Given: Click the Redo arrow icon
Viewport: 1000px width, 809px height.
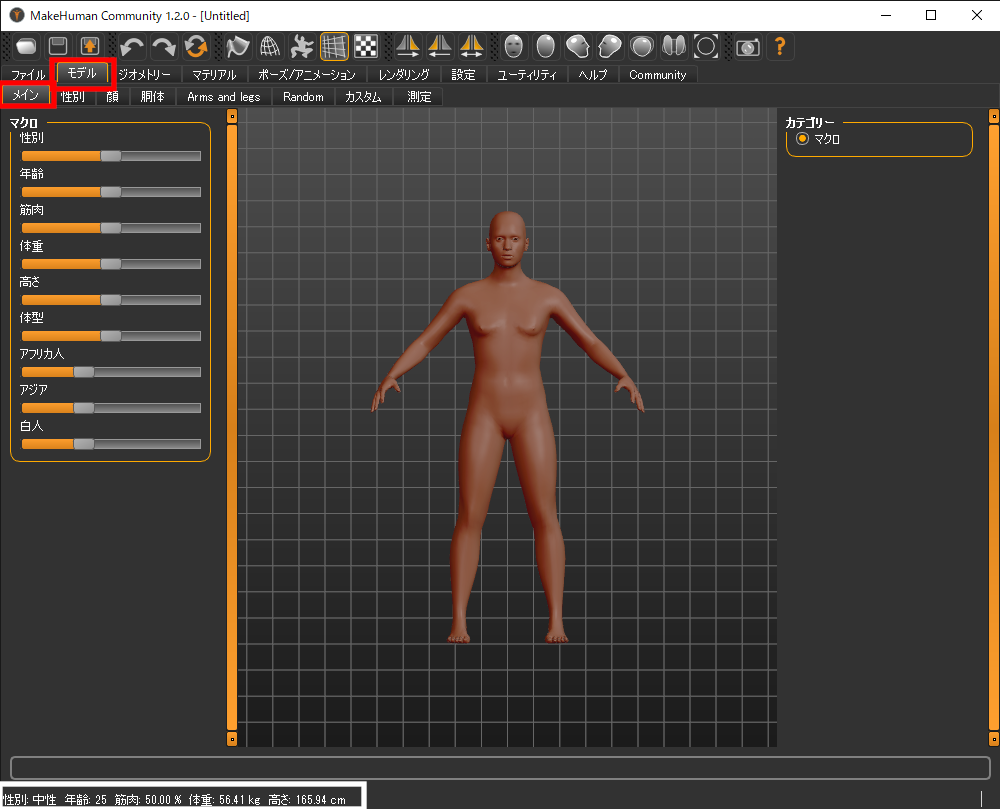Looking at the screenshot, I should [164, 46].
